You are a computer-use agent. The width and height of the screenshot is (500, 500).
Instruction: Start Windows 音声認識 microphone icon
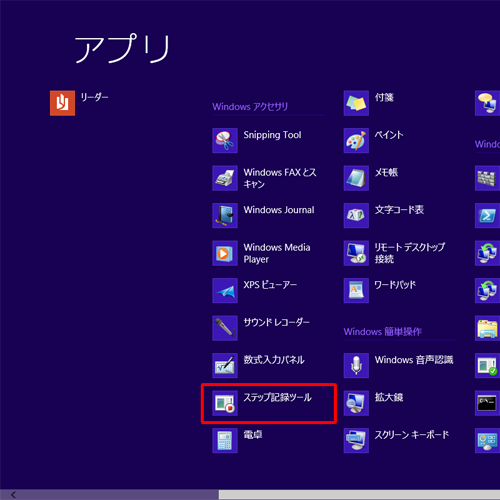tap(356, 366)
